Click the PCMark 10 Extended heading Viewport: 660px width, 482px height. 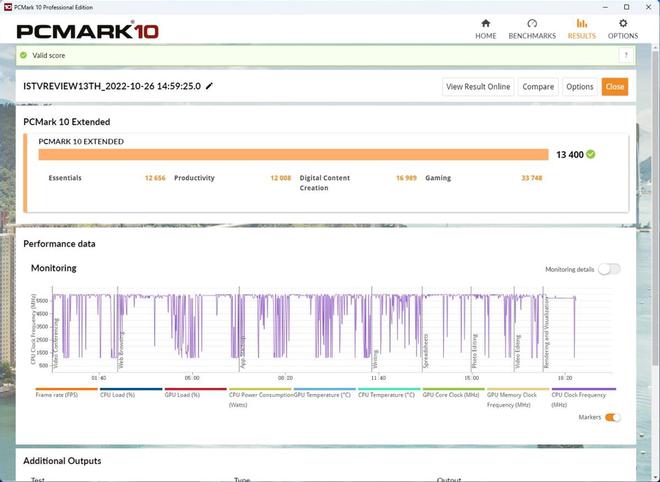[67, 122]
